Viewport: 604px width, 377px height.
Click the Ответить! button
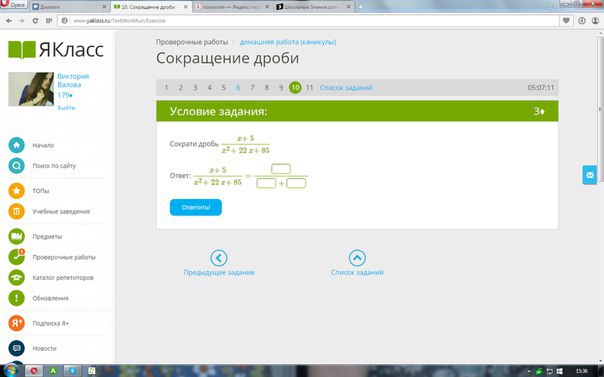pyautogui.click(x=196, y=207)
